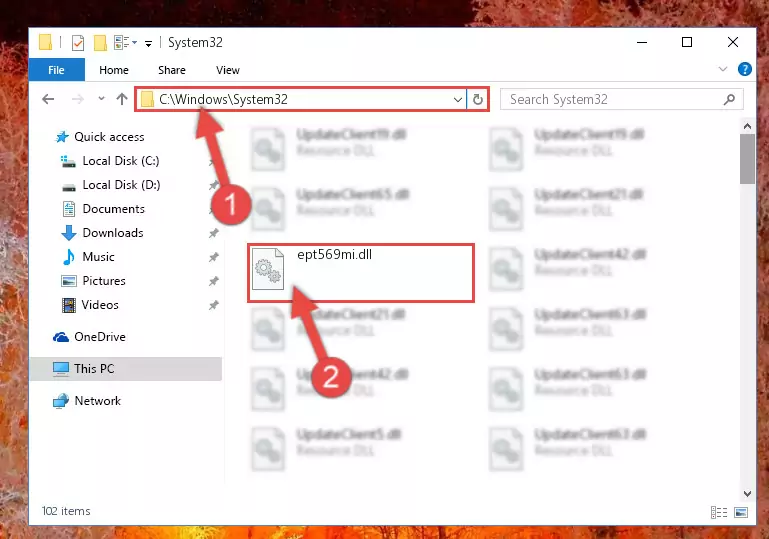Image resolution: width=769 pixels, height=539 pixels.
Task: Close the System32 window
Action: (733, 43)
